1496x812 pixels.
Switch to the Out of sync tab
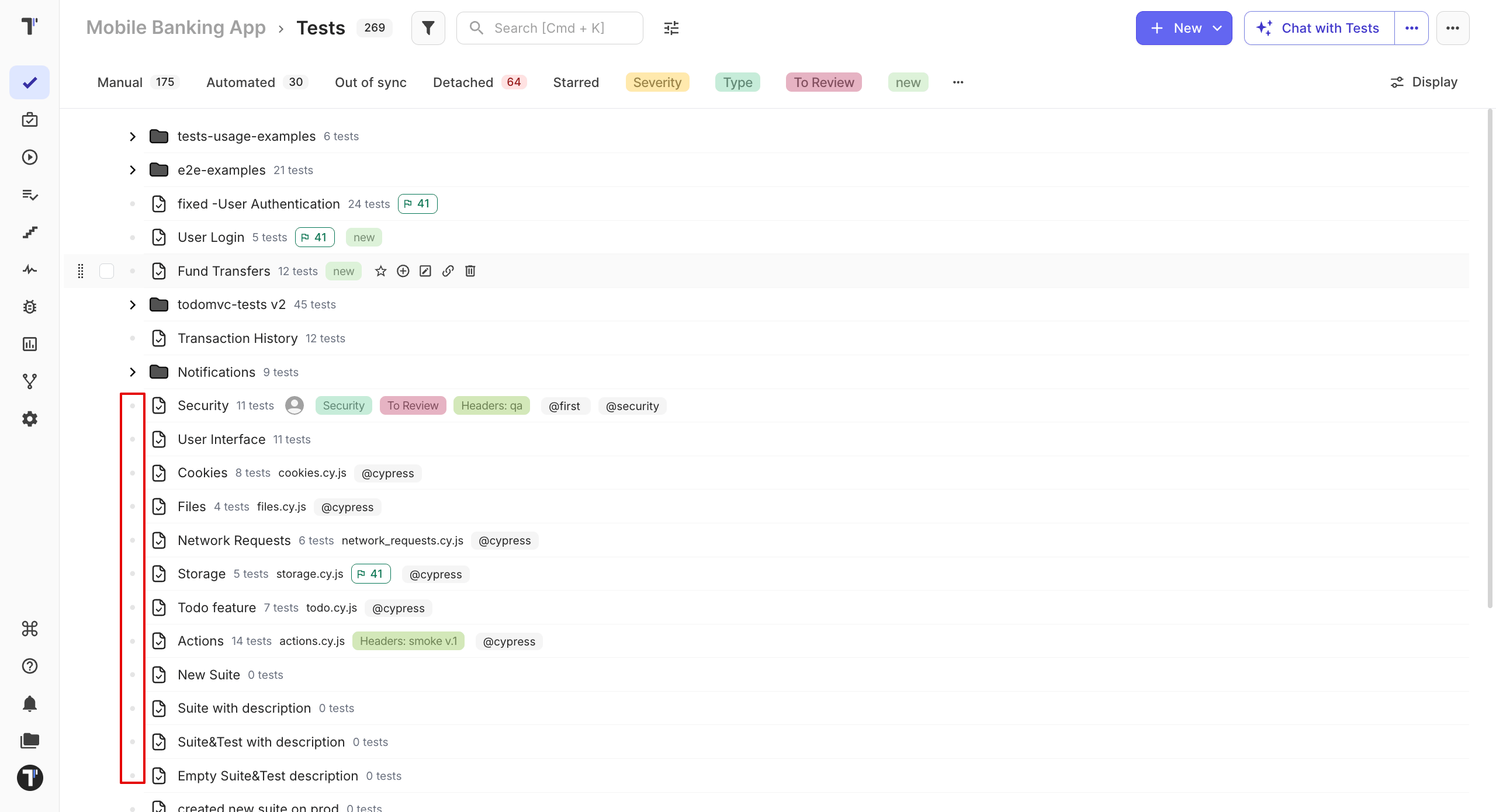click(370, 82)
